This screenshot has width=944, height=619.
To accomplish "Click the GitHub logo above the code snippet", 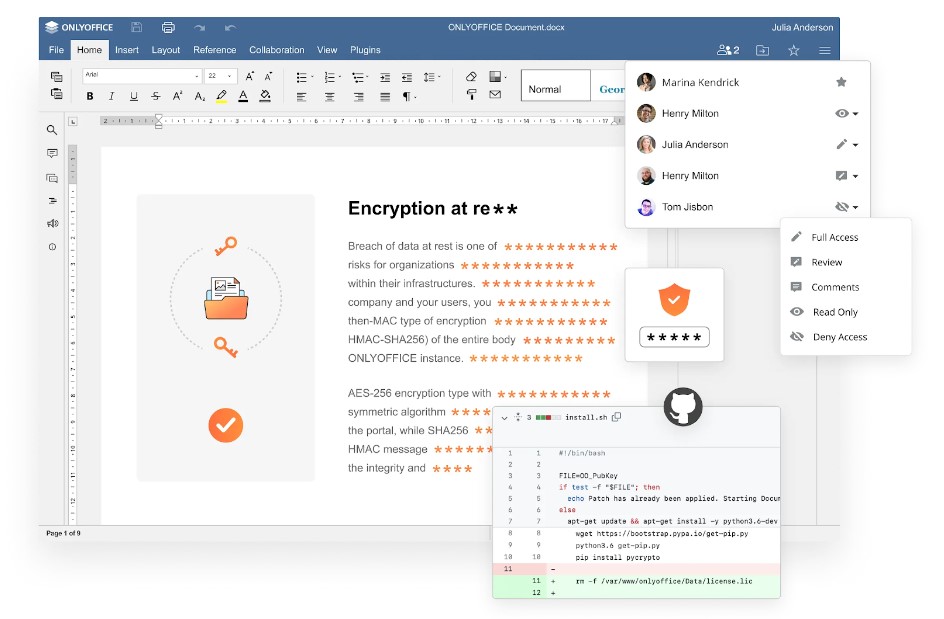I will click(x=683, y=408).
